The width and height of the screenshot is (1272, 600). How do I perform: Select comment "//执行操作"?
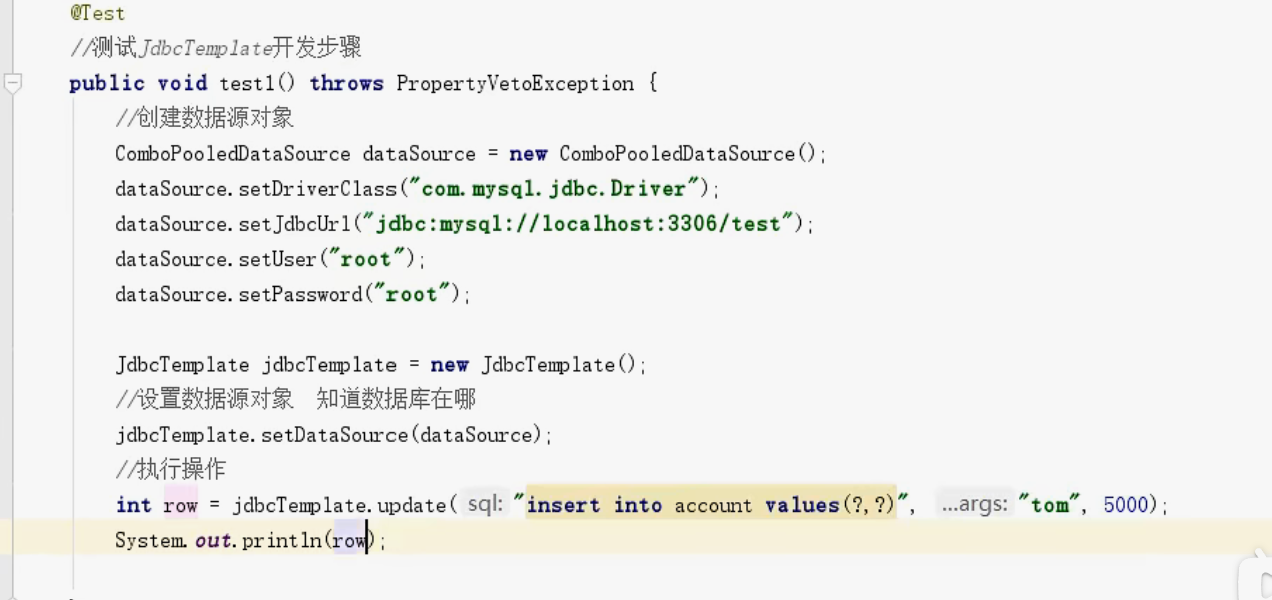tap(170, 470)
